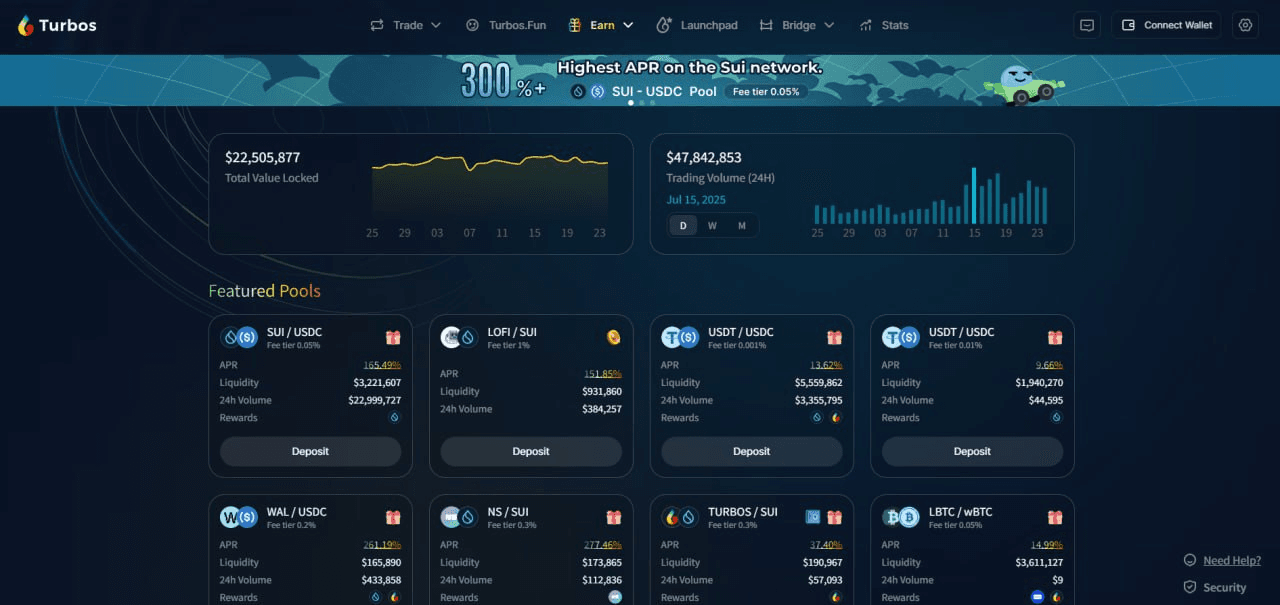Deposit into the SUI / USDC pool
This screenshot has height=605, width=1280.
[x=310, y=451]
